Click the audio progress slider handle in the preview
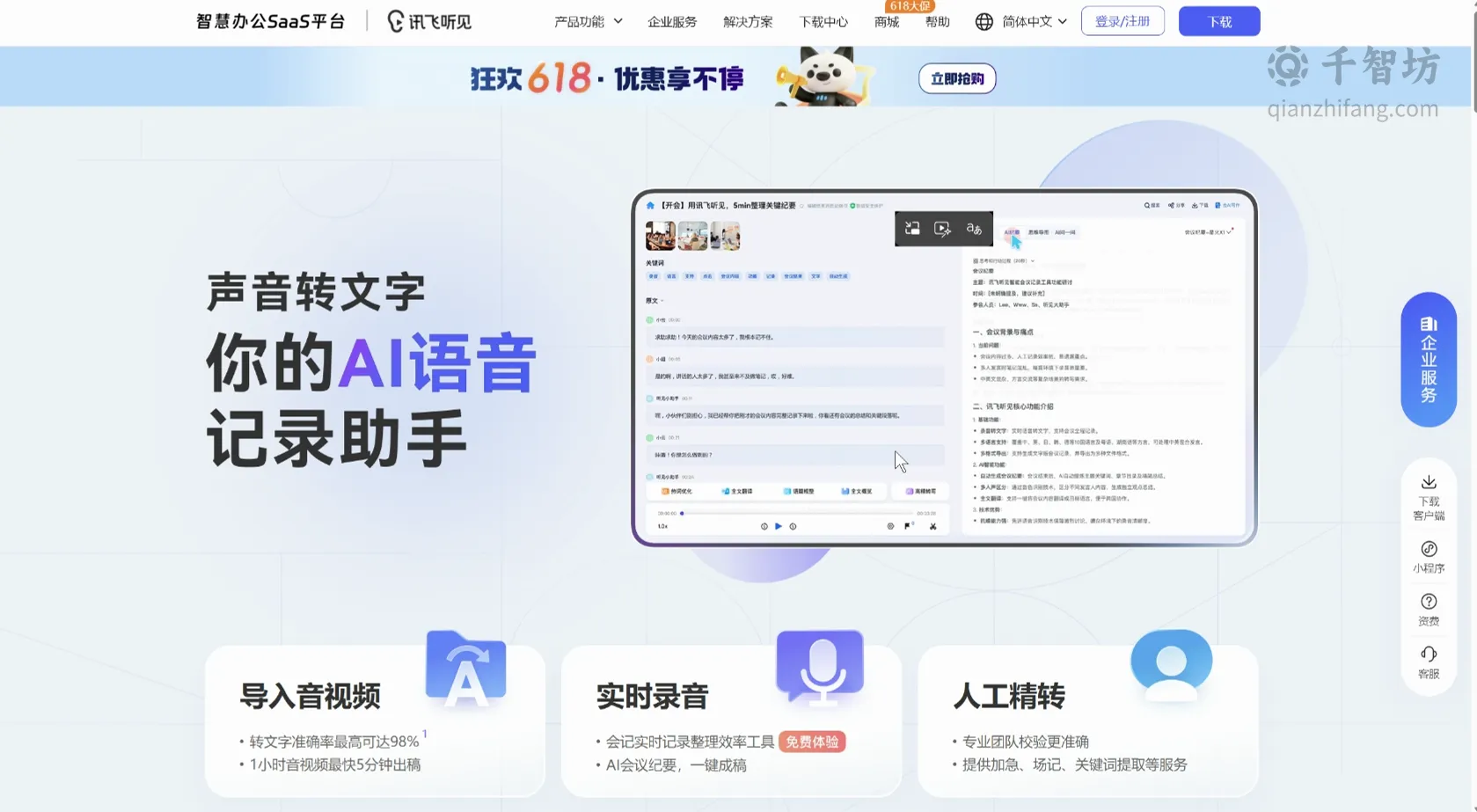 (x=682, y=513)
